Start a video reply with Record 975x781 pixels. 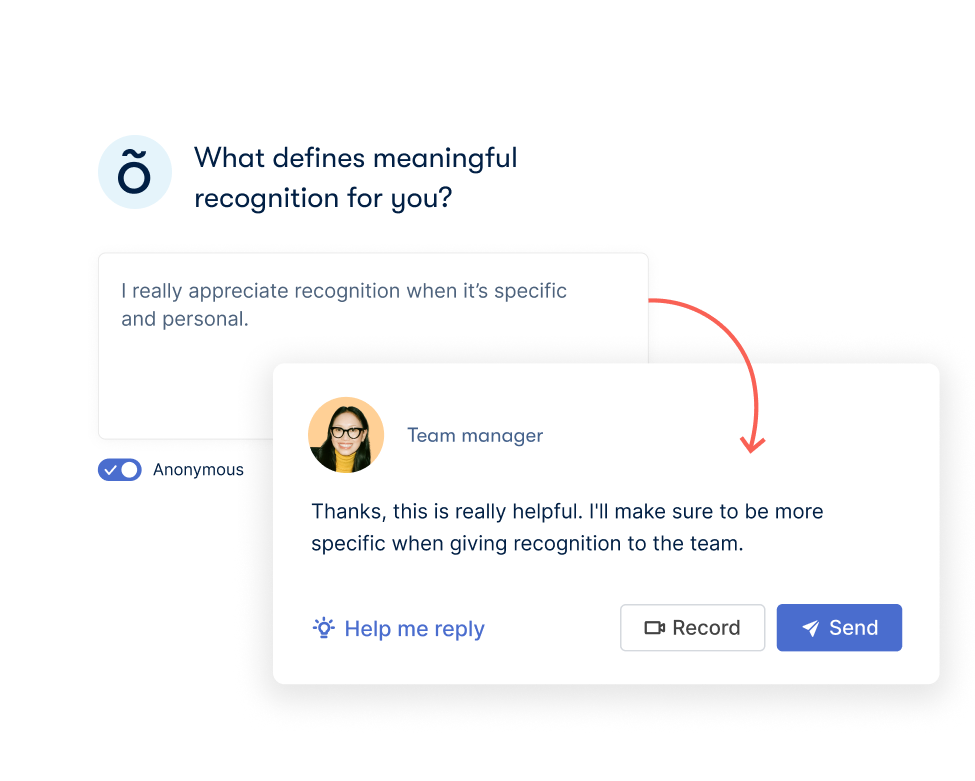click(692, 627)
